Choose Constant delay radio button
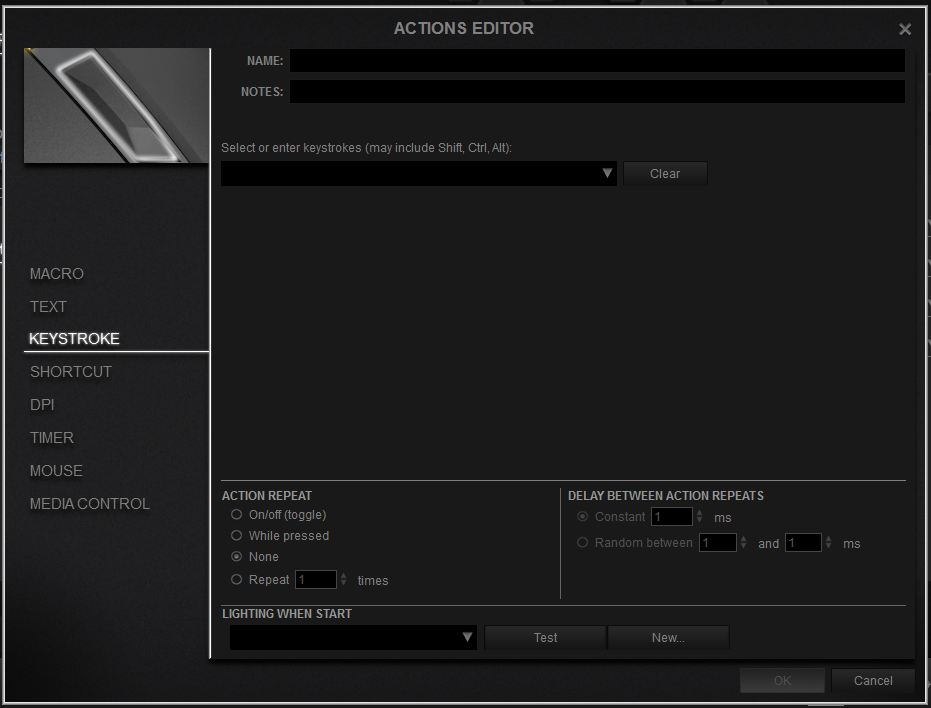The image size is (931, 708). point(582,517)
